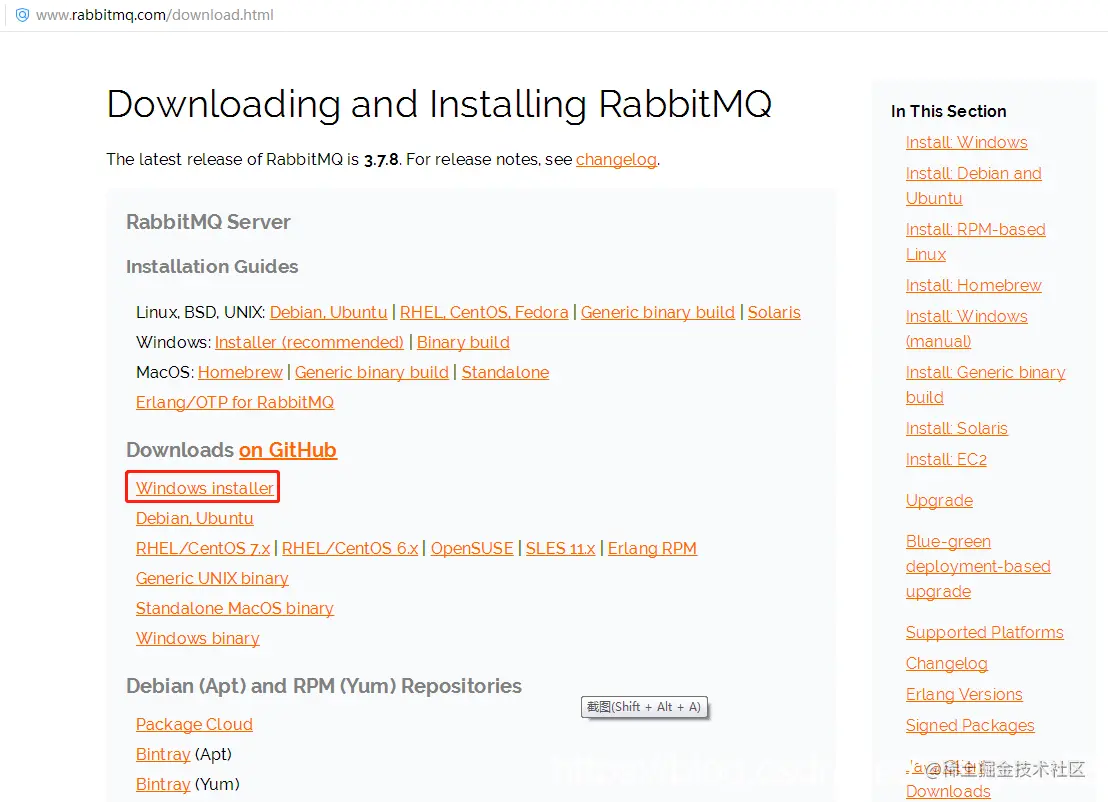The image size is (1108, 802).
Task: Open the RHEL/CentOS 7.x download
Action: (x=203, y=548)
